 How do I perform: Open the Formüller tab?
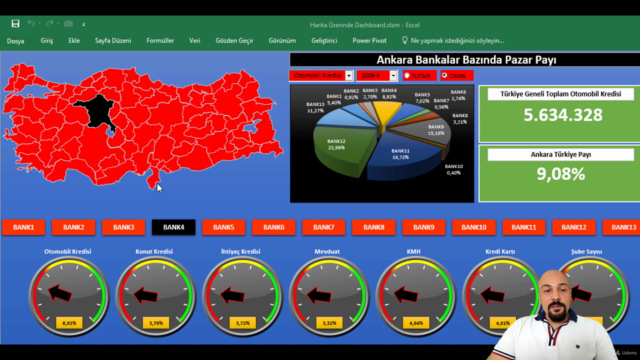coord(160,40)
